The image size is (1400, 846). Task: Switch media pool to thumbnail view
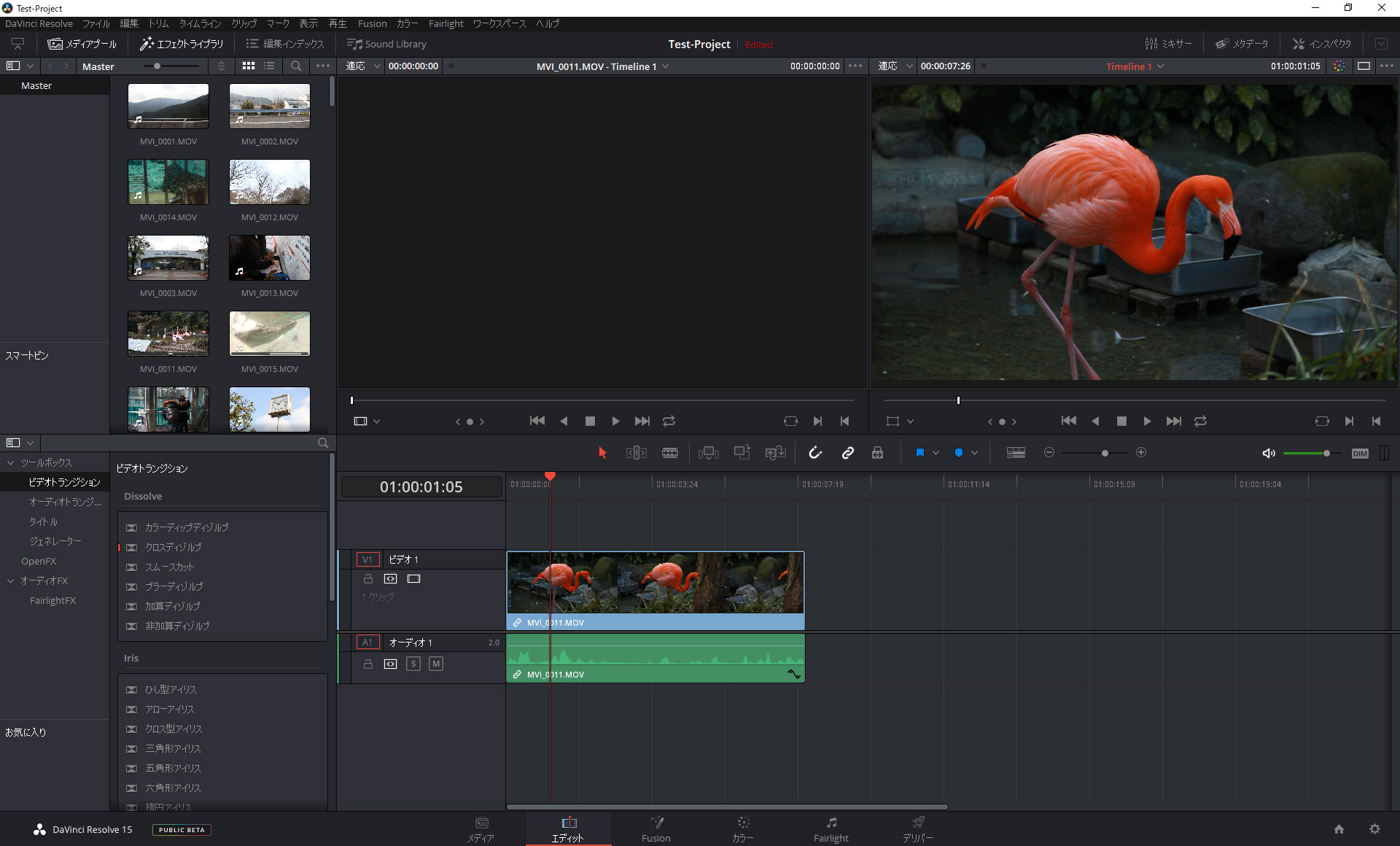point(249,66)
